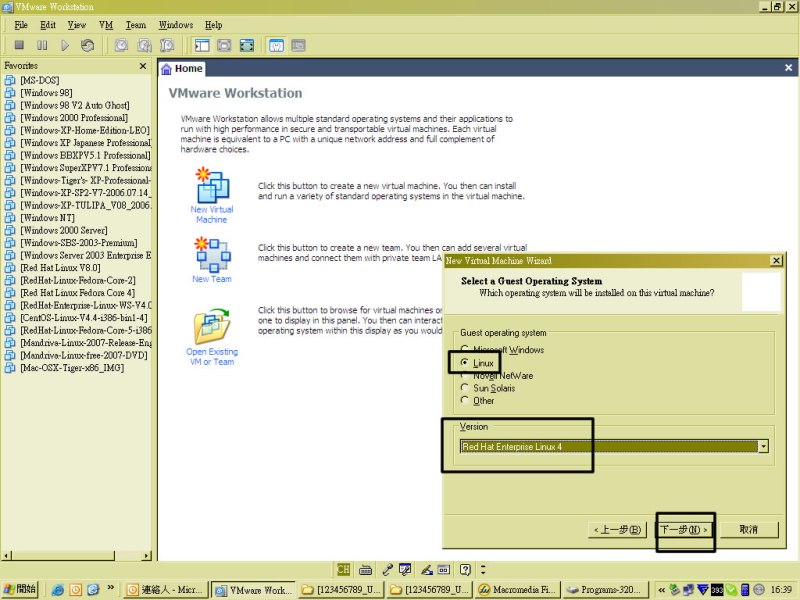
Task: Open the View menu
Action: pos(77,25)
